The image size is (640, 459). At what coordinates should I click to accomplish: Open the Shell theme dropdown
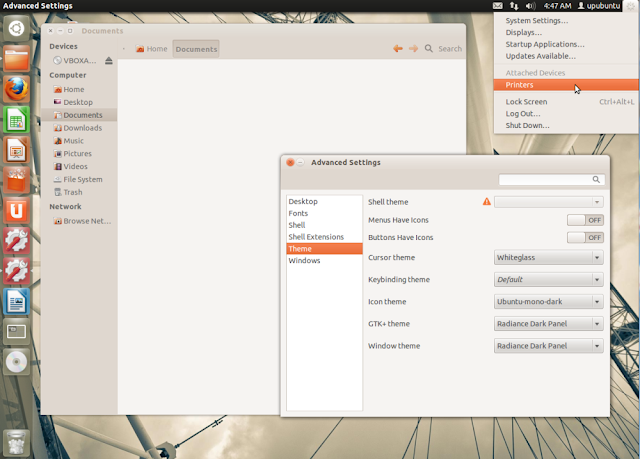[x=549, y=202]
